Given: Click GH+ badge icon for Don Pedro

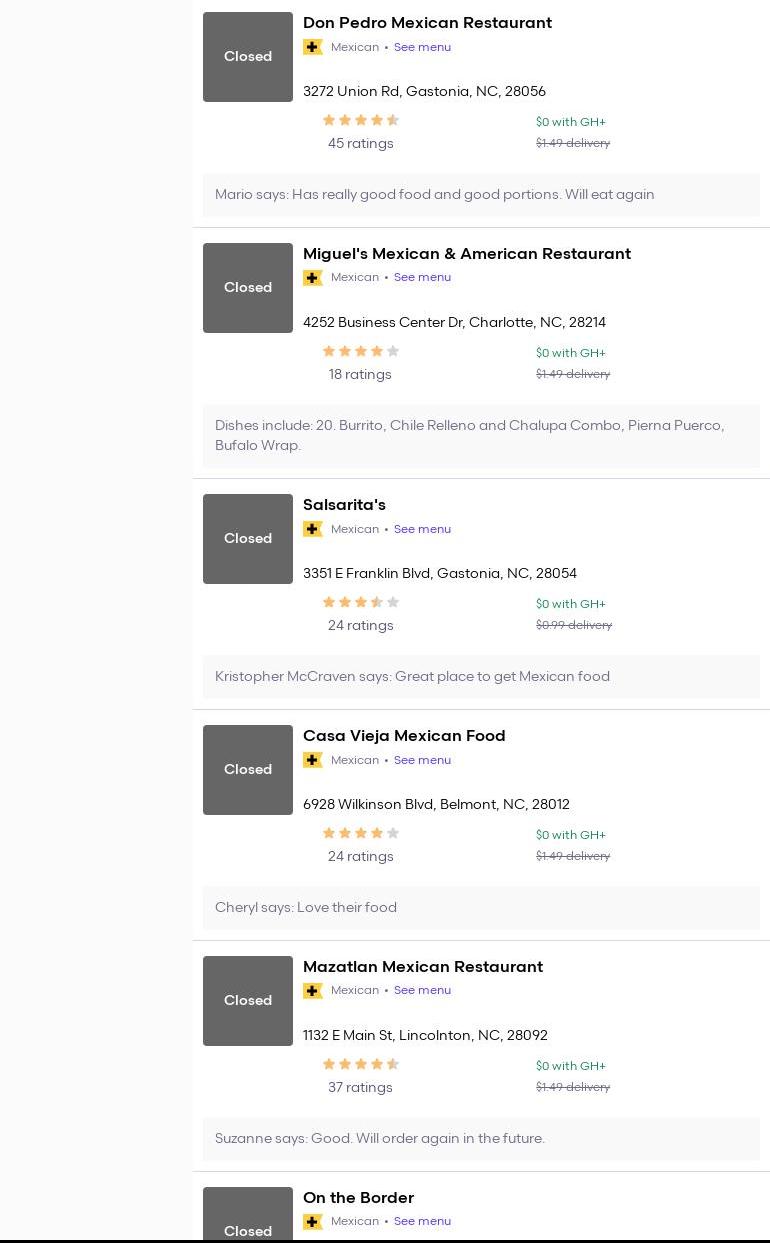Looking at the screenshot, I should coord(313,47).
